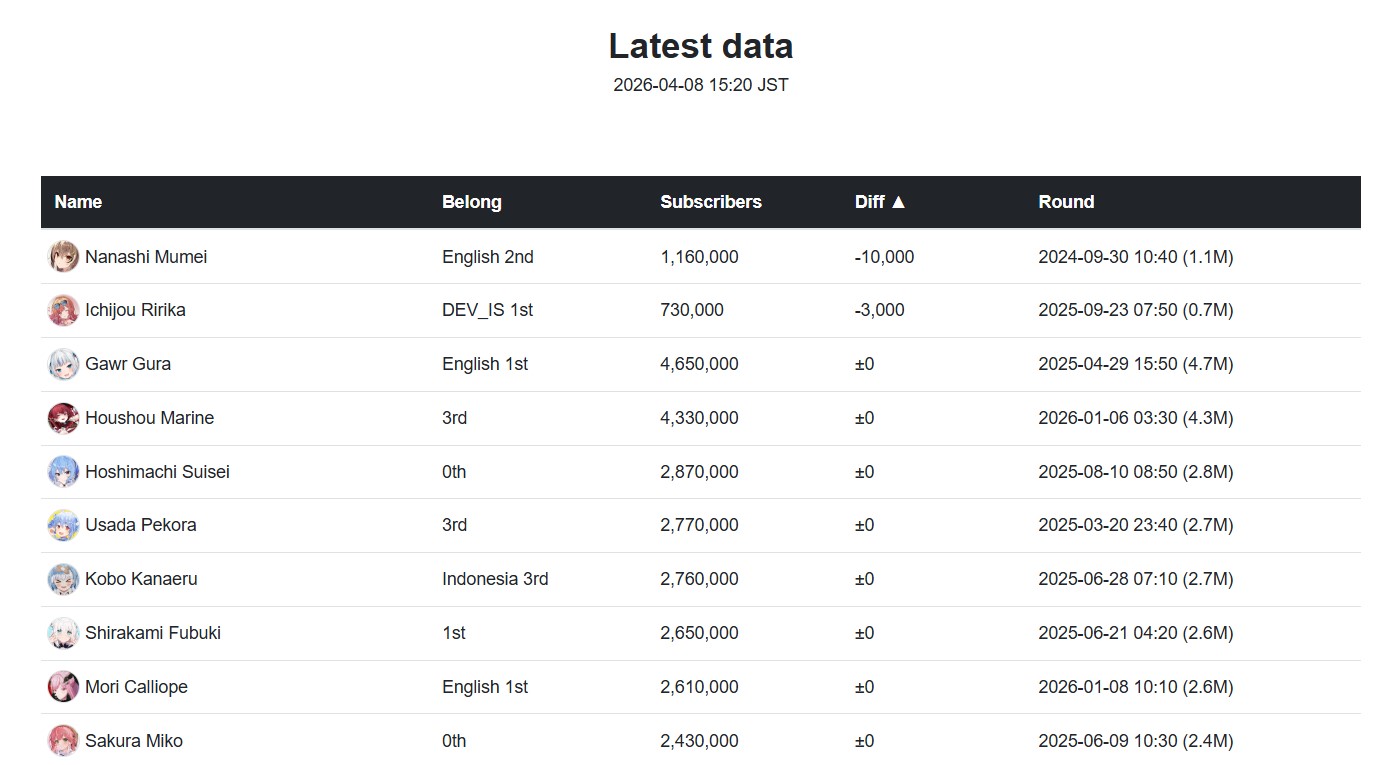Open the Usada Pekora name link
Viewport: 1393px width, 765px height.
click(x=140, y=525)
